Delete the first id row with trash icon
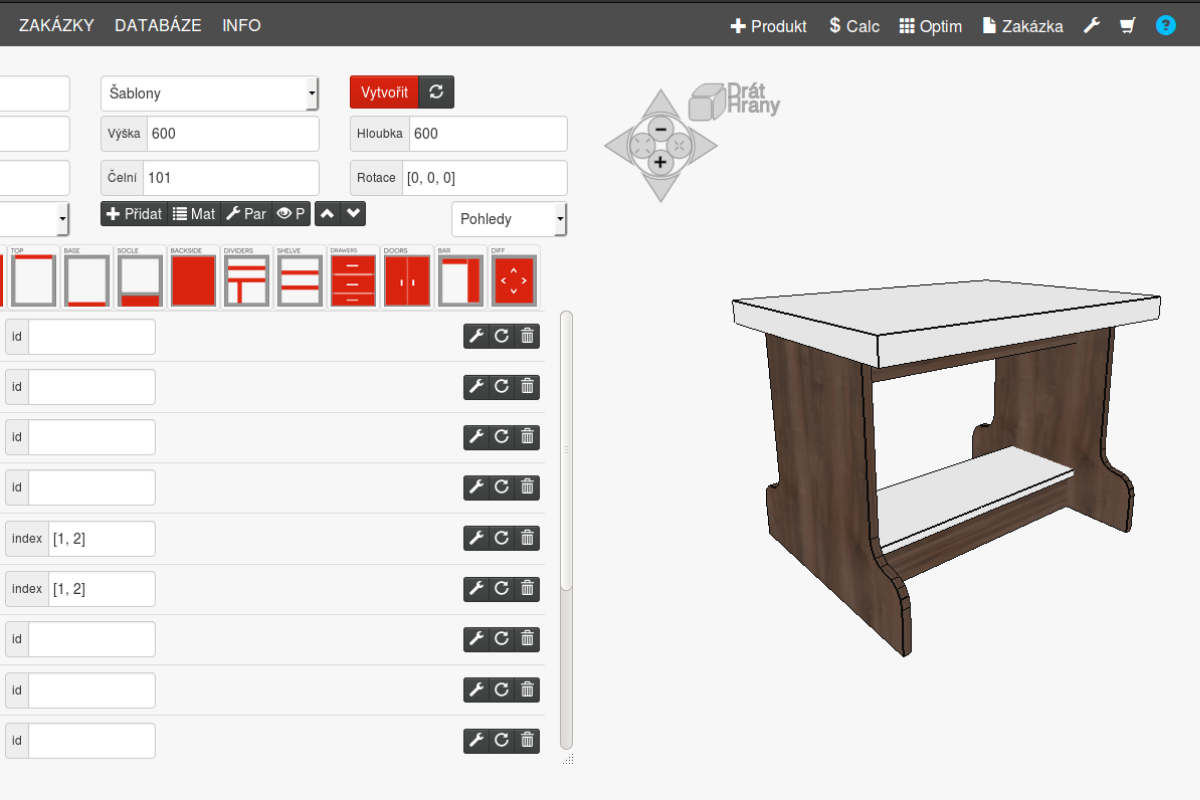Screen dimensions: 1200x800 tap(528, 336)
